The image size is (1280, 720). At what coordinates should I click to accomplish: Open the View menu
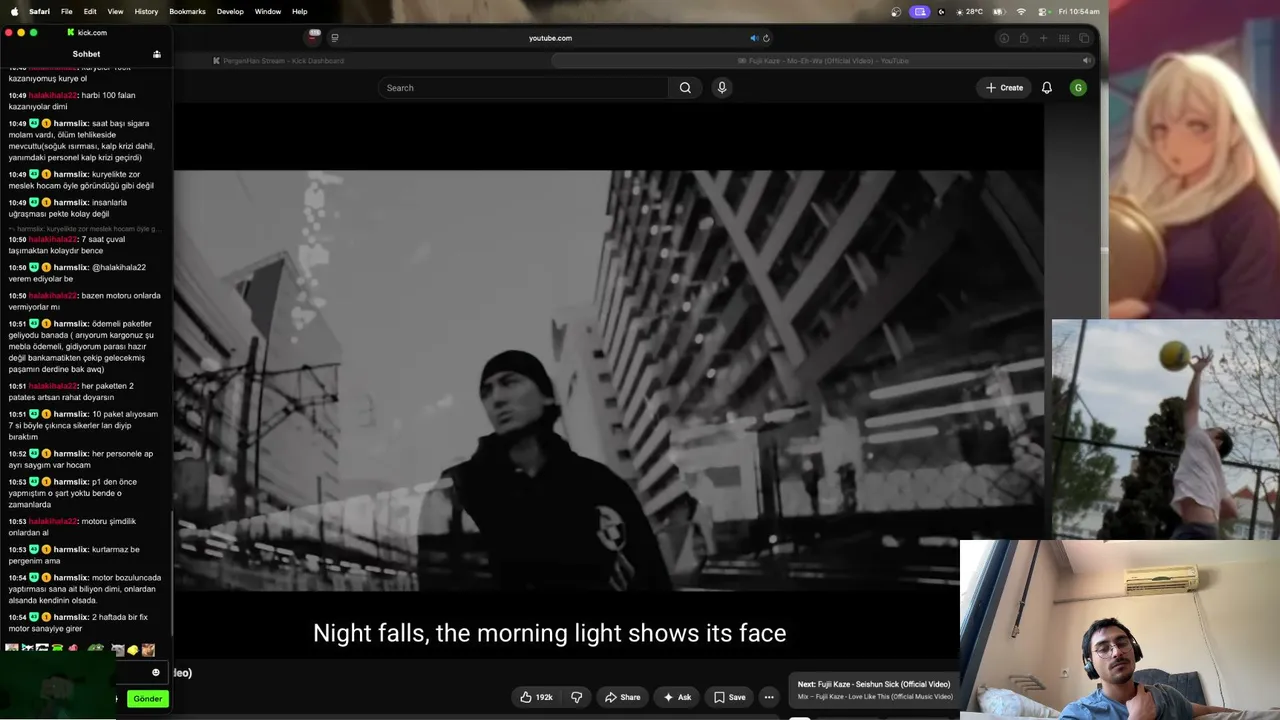(115, 11)
